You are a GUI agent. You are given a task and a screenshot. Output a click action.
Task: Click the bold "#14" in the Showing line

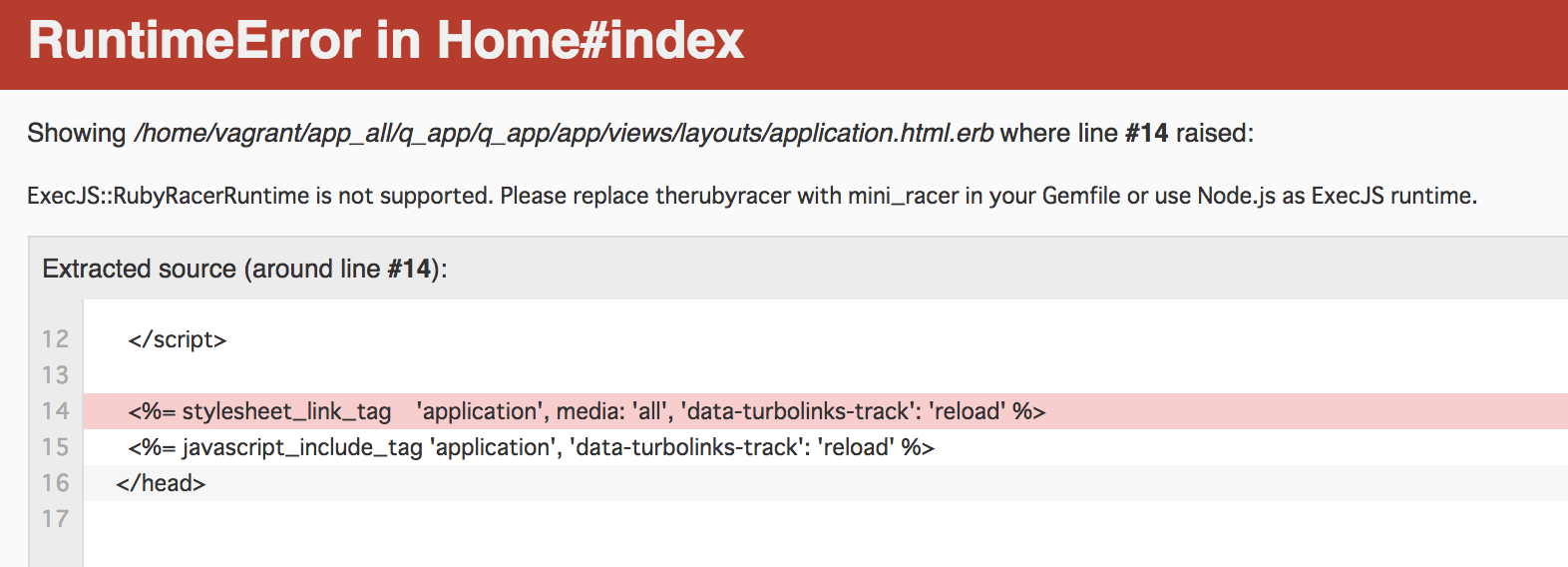pos(1146,133)
